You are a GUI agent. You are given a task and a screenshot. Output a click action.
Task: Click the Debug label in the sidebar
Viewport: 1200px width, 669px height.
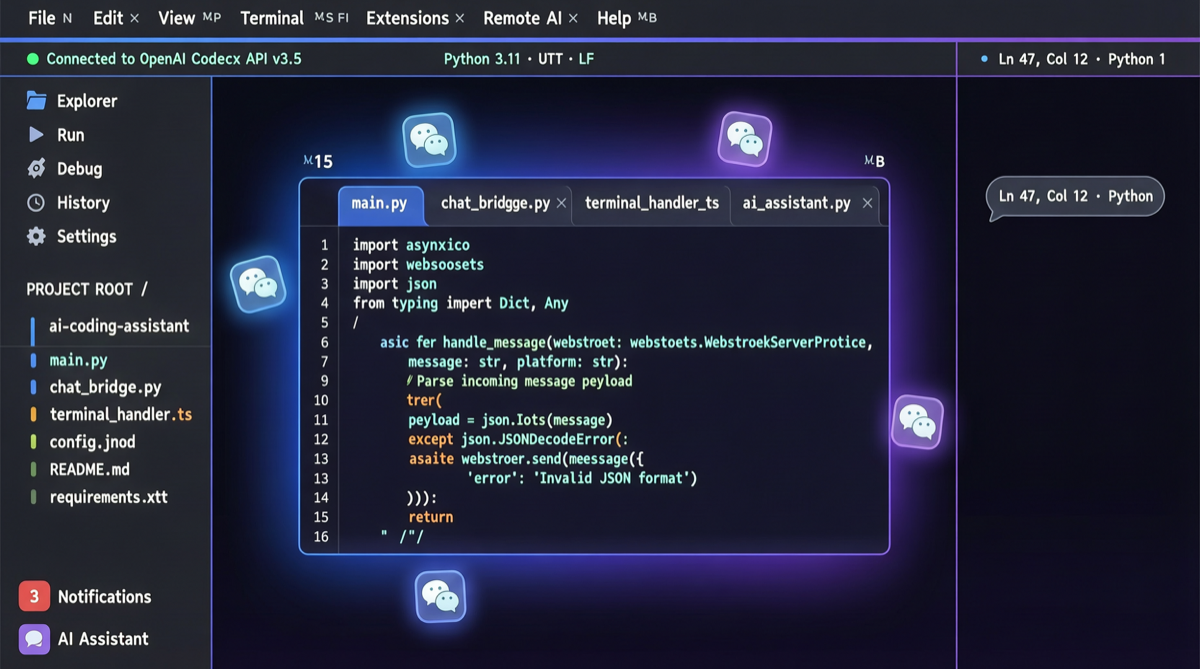tap(80, 169)
